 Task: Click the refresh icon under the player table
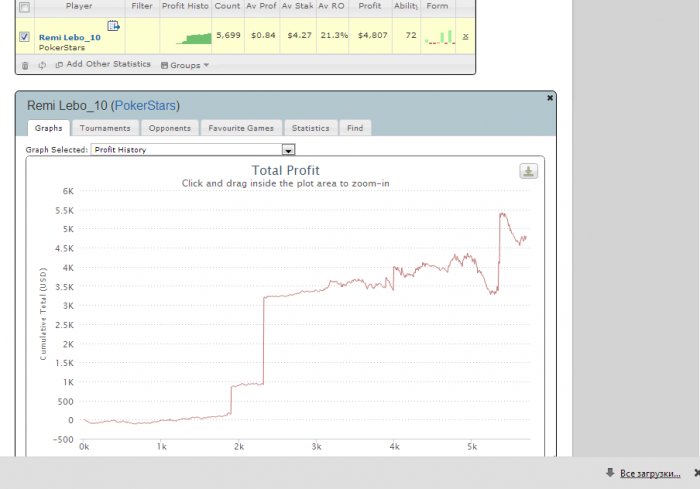pyautogui.click(x=42, y=66)
